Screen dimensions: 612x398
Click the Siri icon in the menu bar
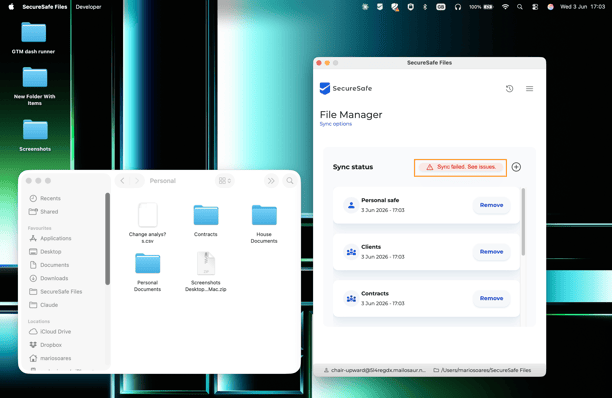coord(550,7)
